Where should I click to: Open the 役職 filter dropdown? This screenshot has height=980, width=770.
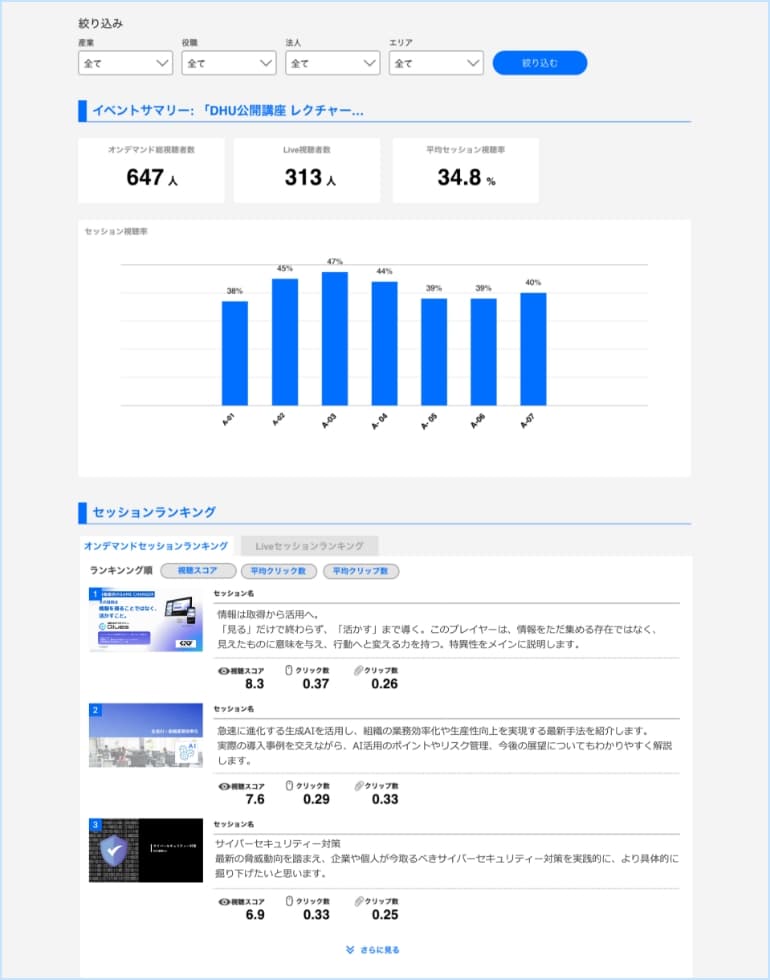pos(229,63)
